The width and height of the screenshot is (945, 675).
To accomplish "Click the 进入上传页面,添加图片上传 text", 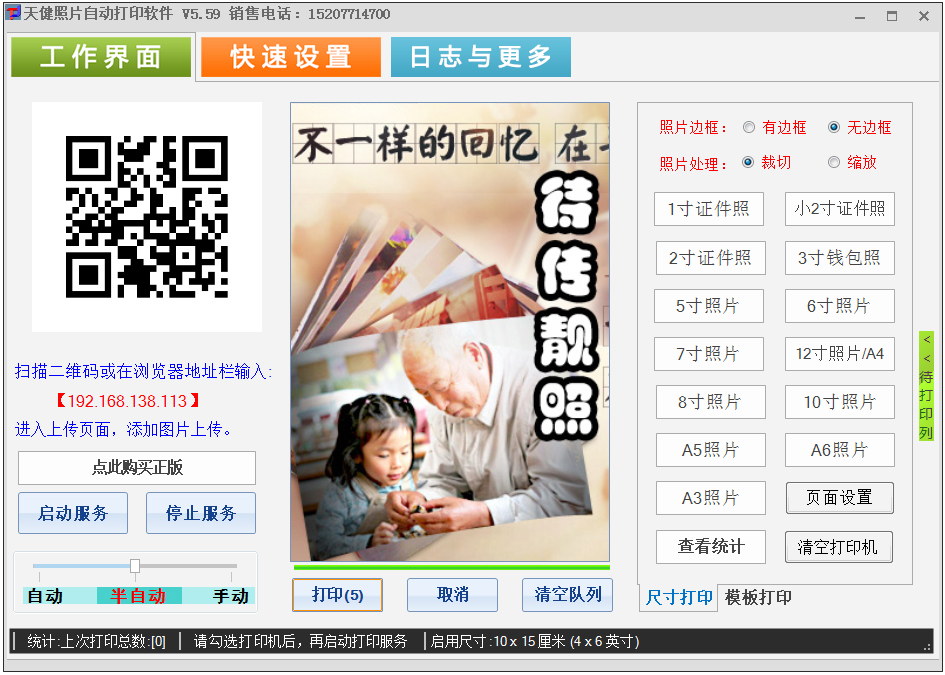I will tap(124, 430).
